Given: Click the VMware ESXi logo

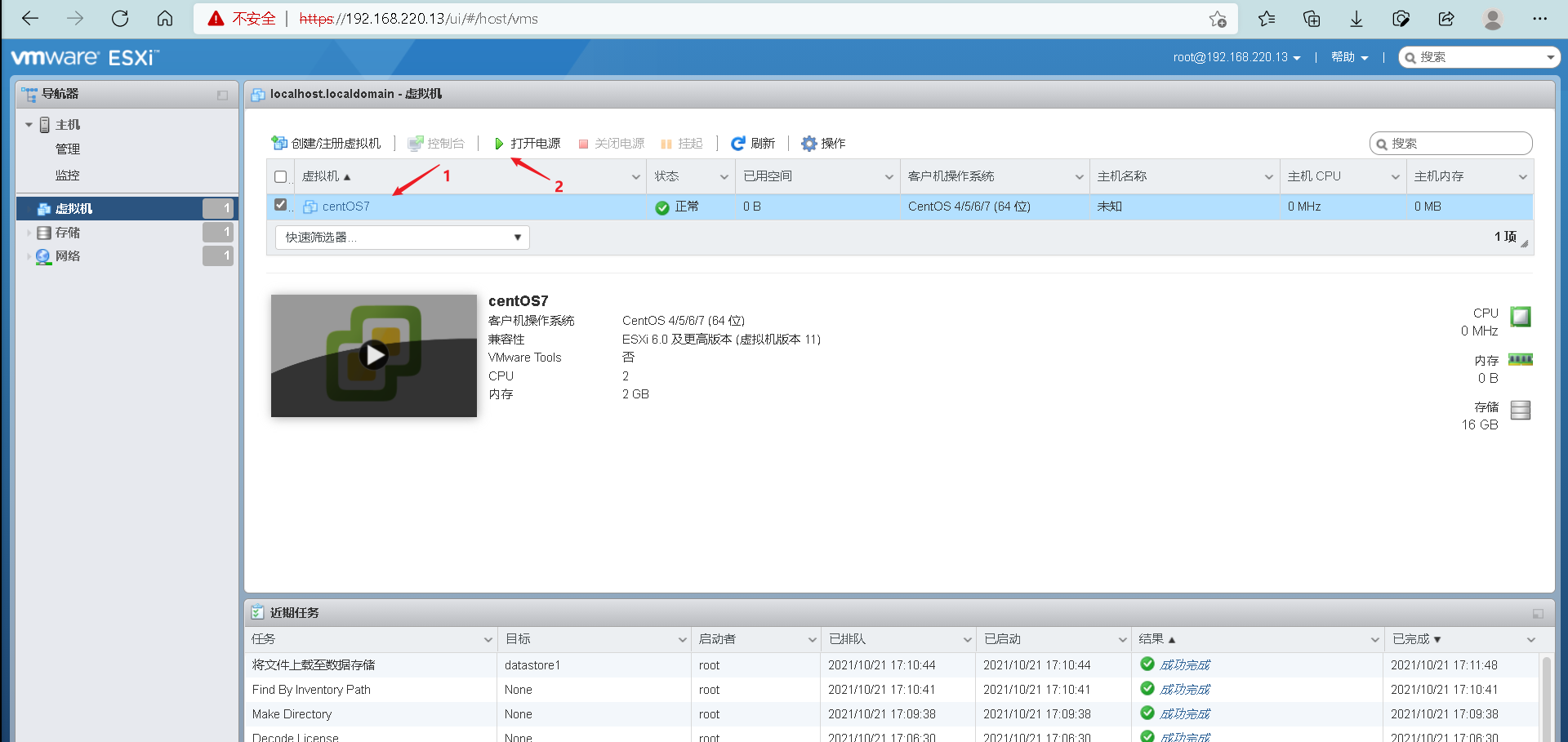Looking at the screenshot, I should pos(85,57).
